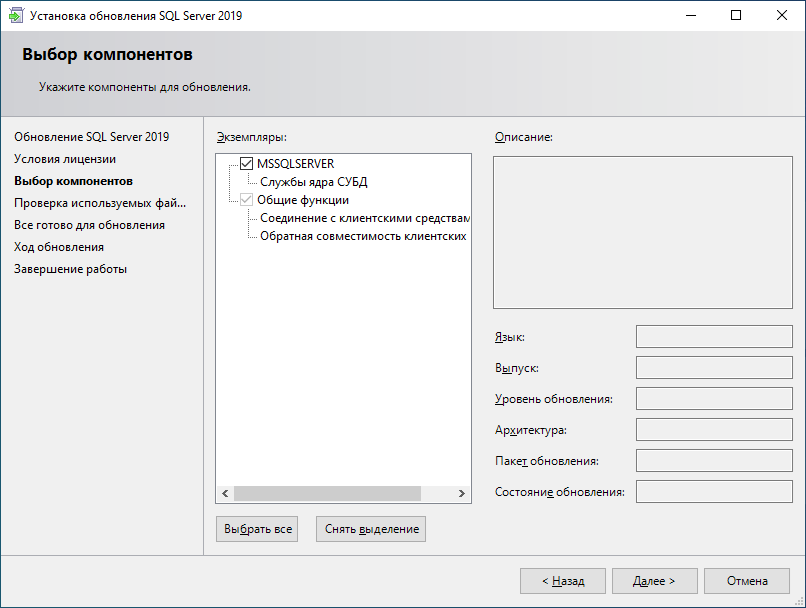Click the Описание label
Viewport: 806px width, 608px height.
click(x=523, y=137)
